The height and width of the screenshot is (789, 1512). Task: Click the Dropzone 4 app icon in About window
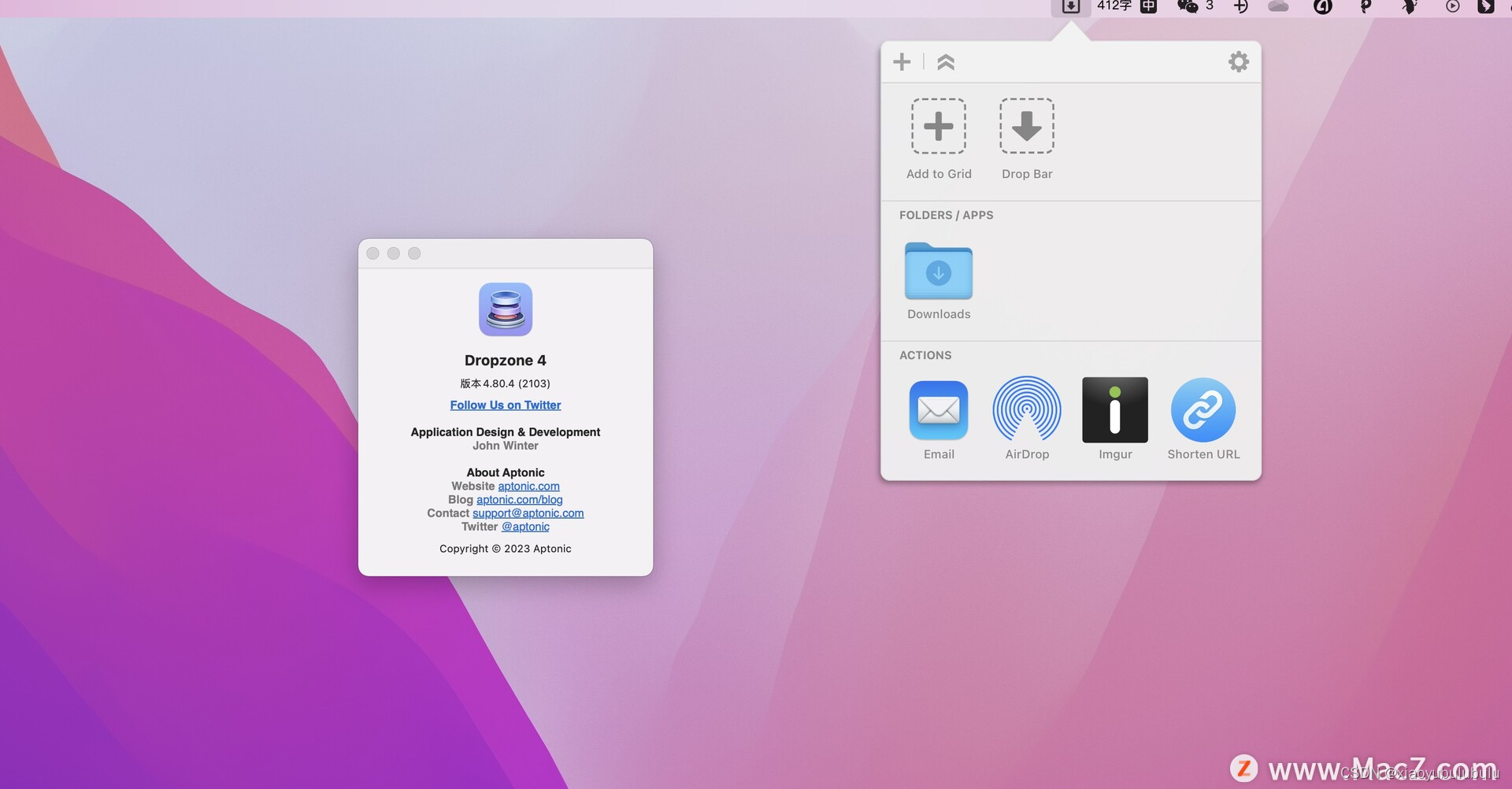click(506, 309)
